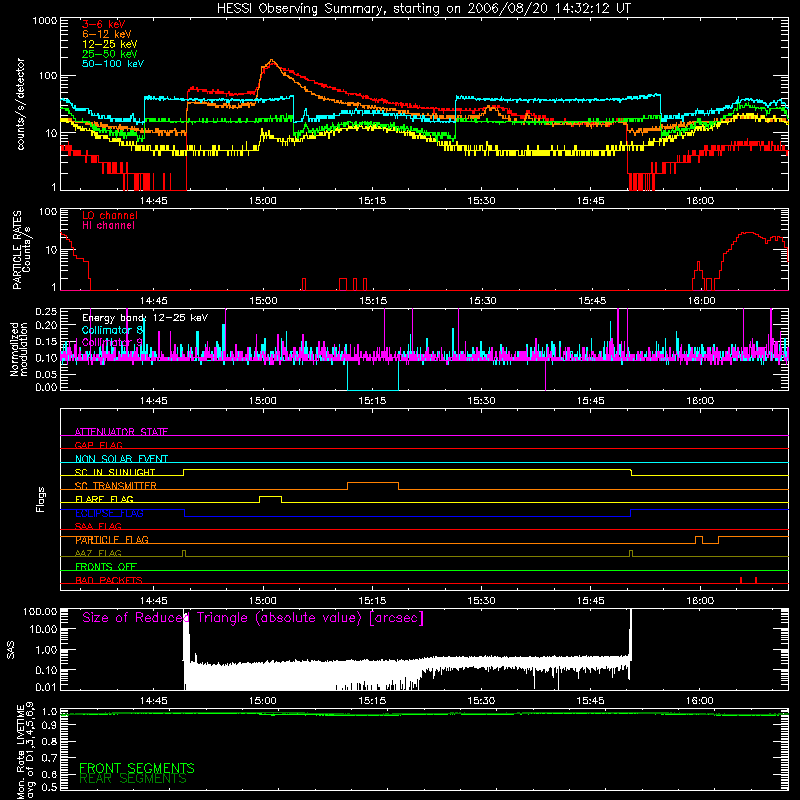Click the 'BAD PACKETS' flag label
This screenshot has height=800, width=800.
[x=109, y=580]
